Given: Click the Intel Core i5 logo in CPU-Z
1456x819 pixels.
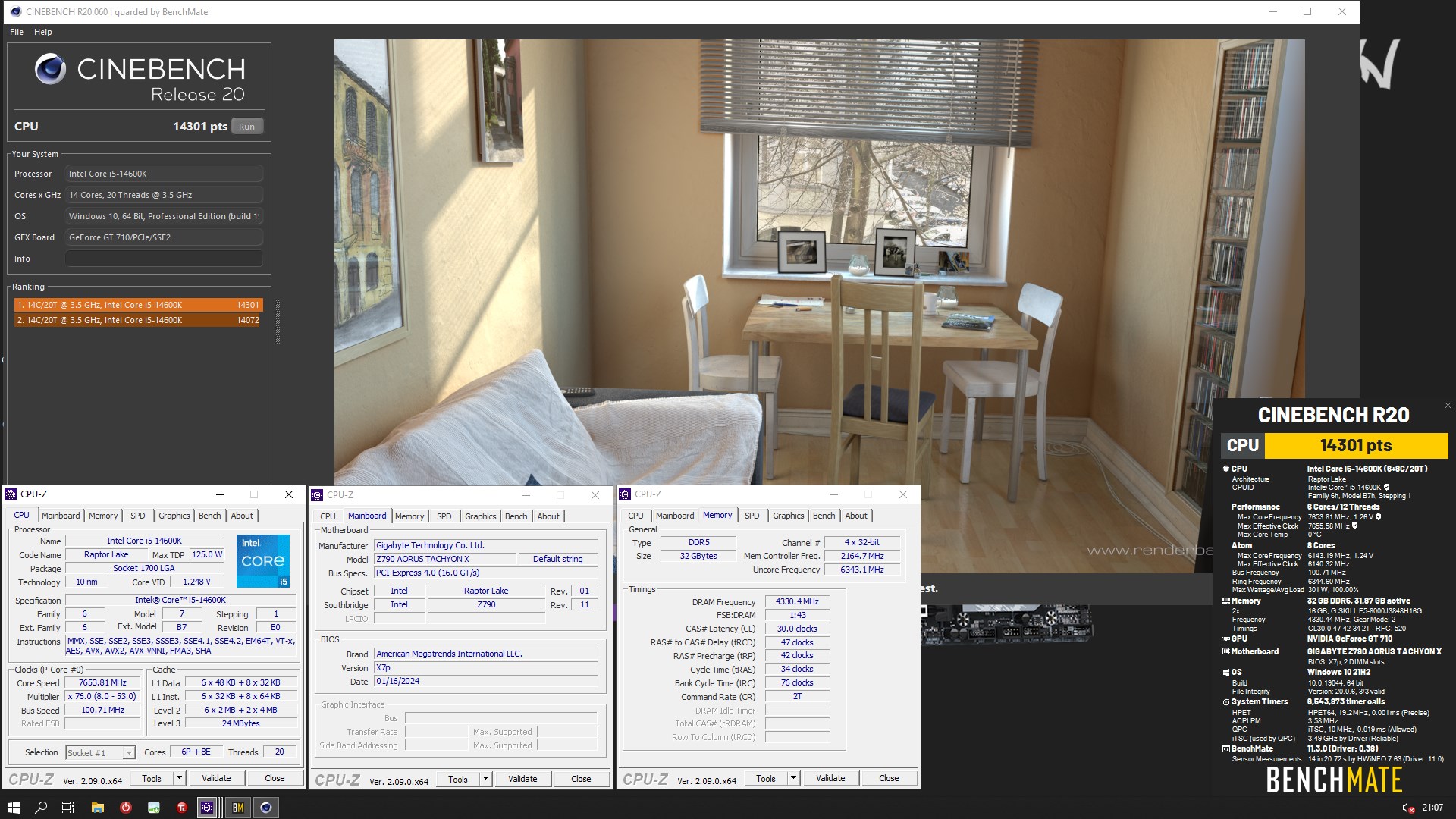Looking at the screenshot, I should 263,561.
